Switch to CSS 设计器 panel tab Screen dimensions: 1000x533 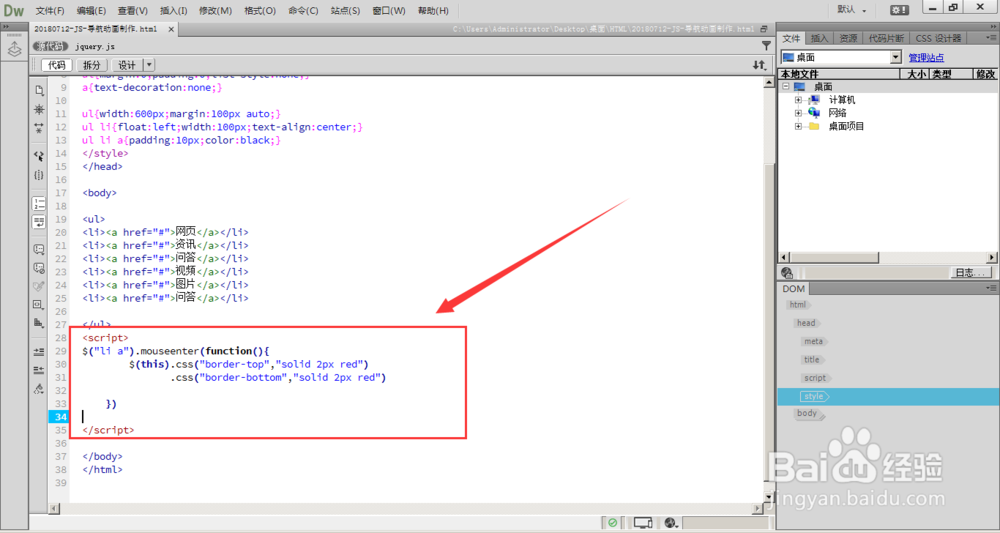point(938,38)
